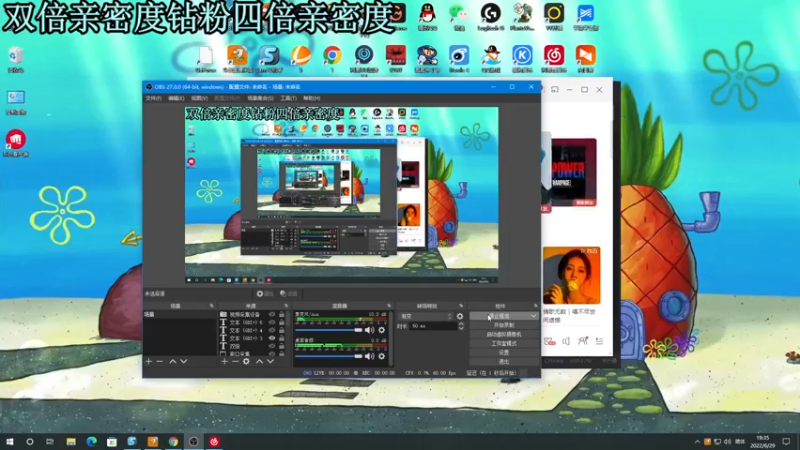Open transition properties gear beside 渐变
Viewport: 800px width, 450px height.
tap(460, 316)
